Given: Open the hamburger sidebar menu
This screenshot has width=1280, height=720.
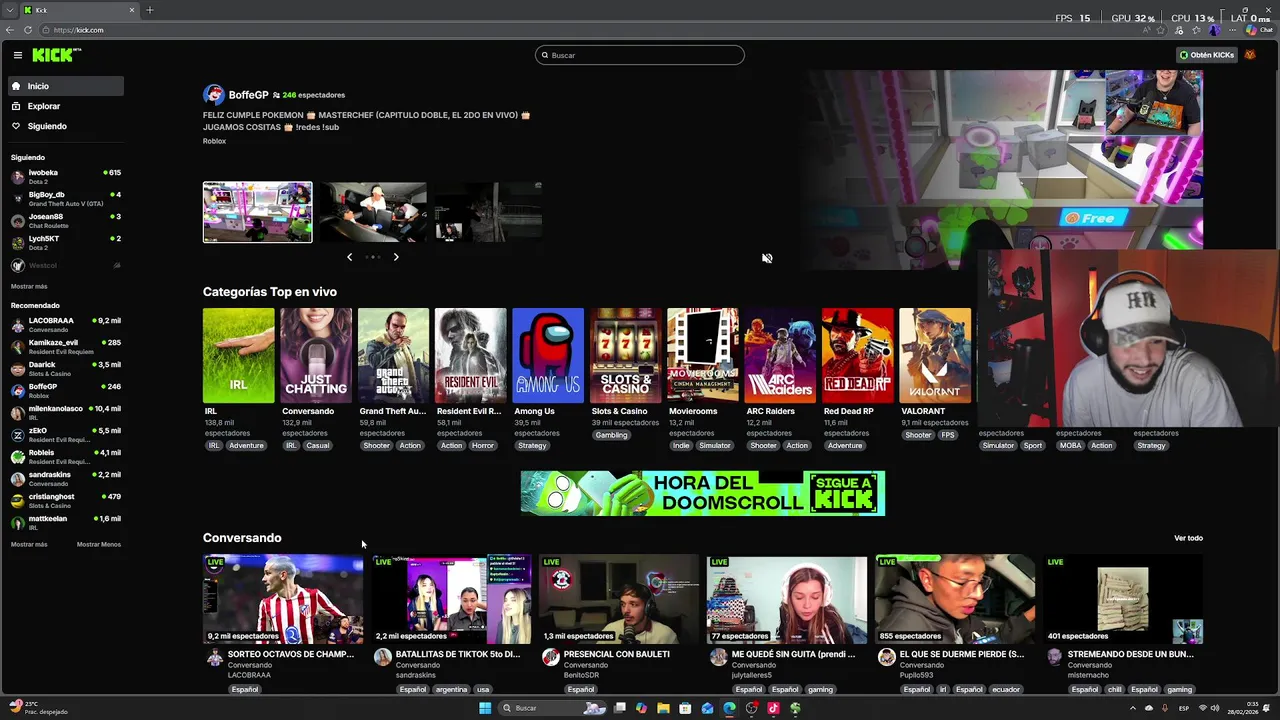Looking at the screenshot, I should coord(17,55).
